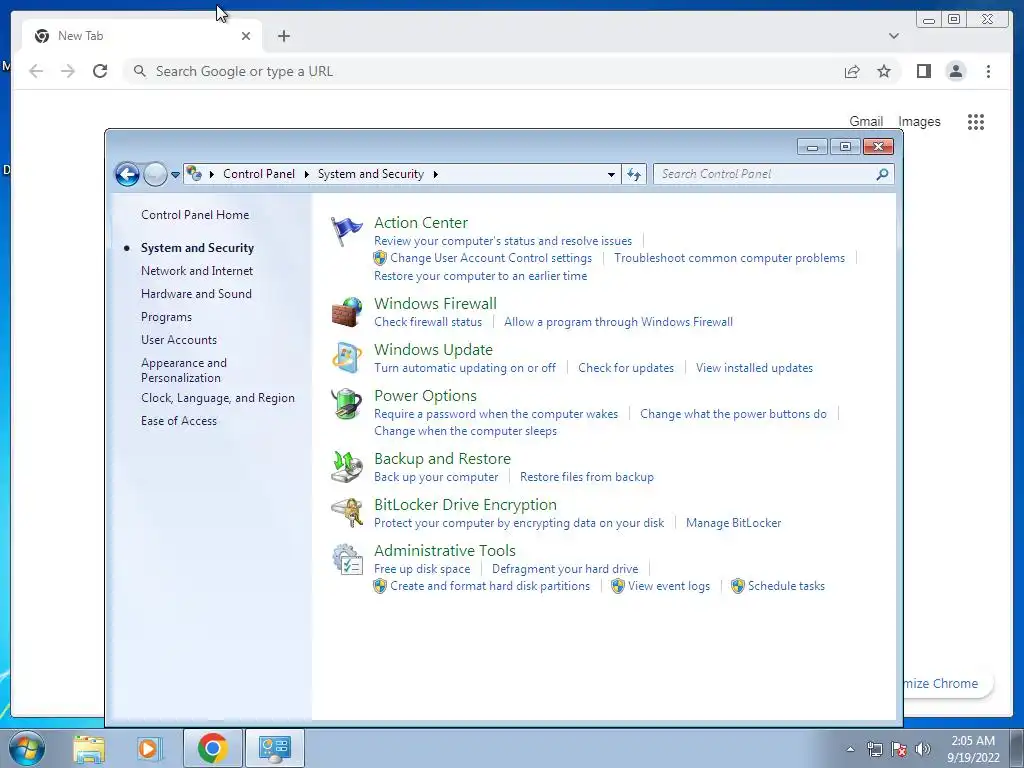The height and width of the screenshot is (768, 1024).
Task: Open Change when the computer sleeps
Action: pos(465,431)
